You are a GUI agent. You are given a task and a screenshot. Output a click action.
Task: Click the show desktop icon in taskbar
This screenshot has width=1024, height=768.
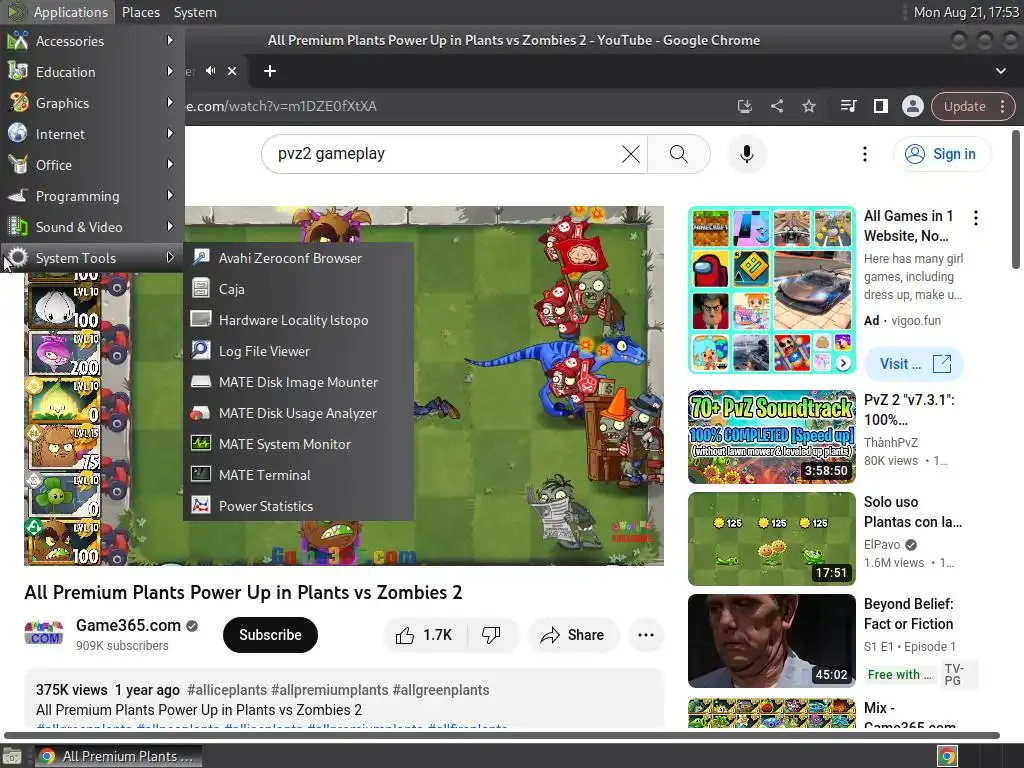[12, 756]
